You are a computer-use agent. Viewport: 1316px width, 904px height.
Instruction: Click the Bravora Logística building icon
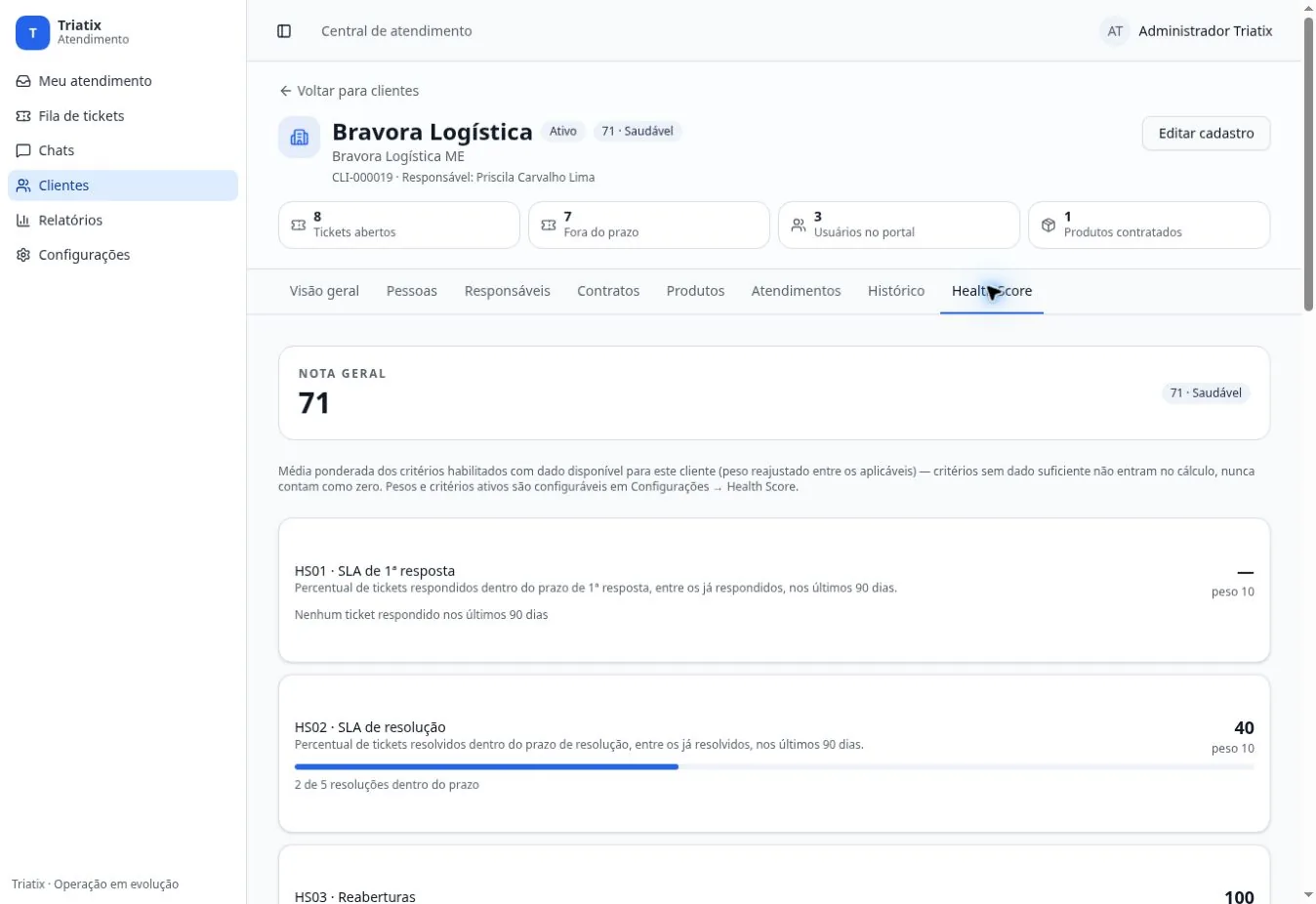(300, 138)
